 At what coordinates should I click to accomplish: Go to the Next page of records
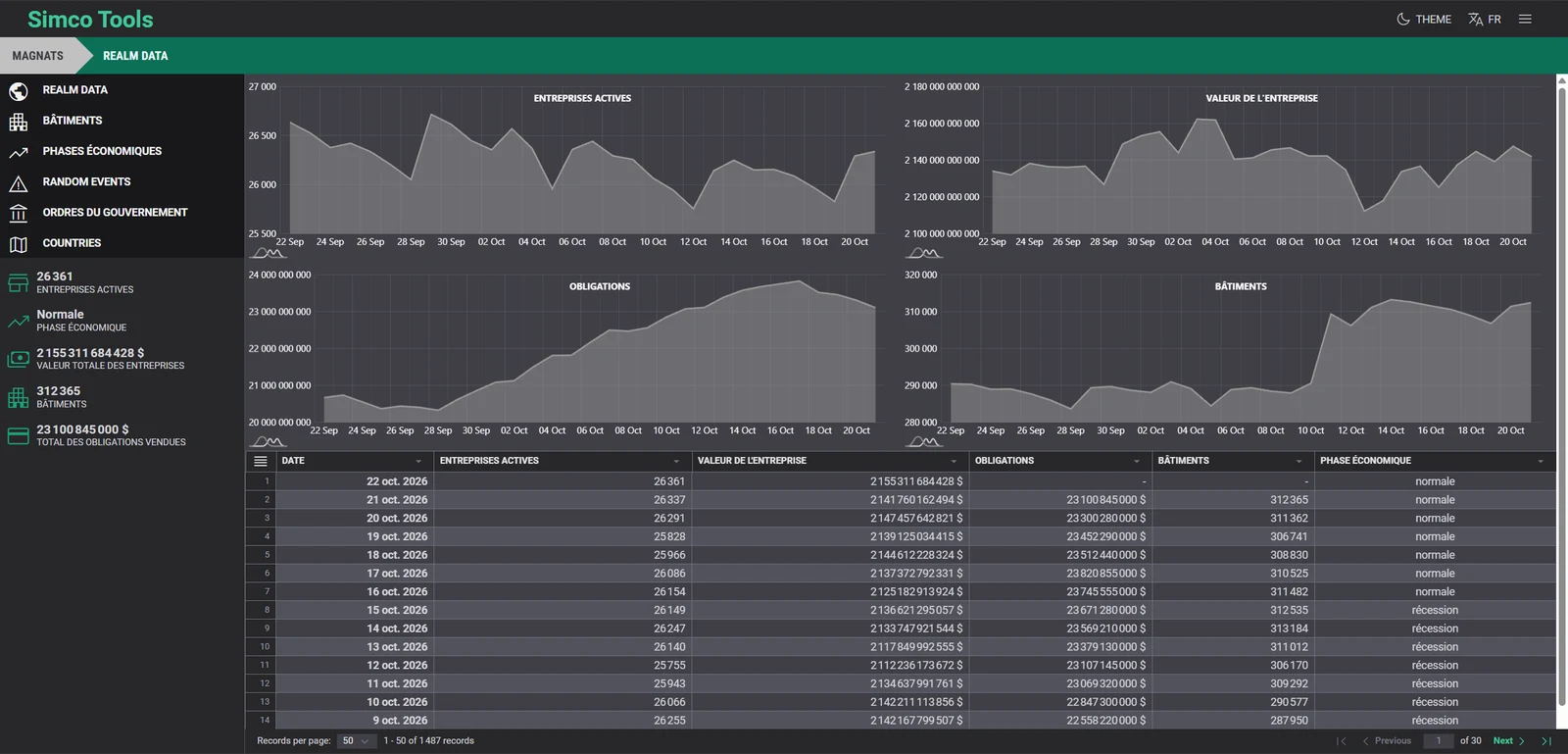point(1509,741)
